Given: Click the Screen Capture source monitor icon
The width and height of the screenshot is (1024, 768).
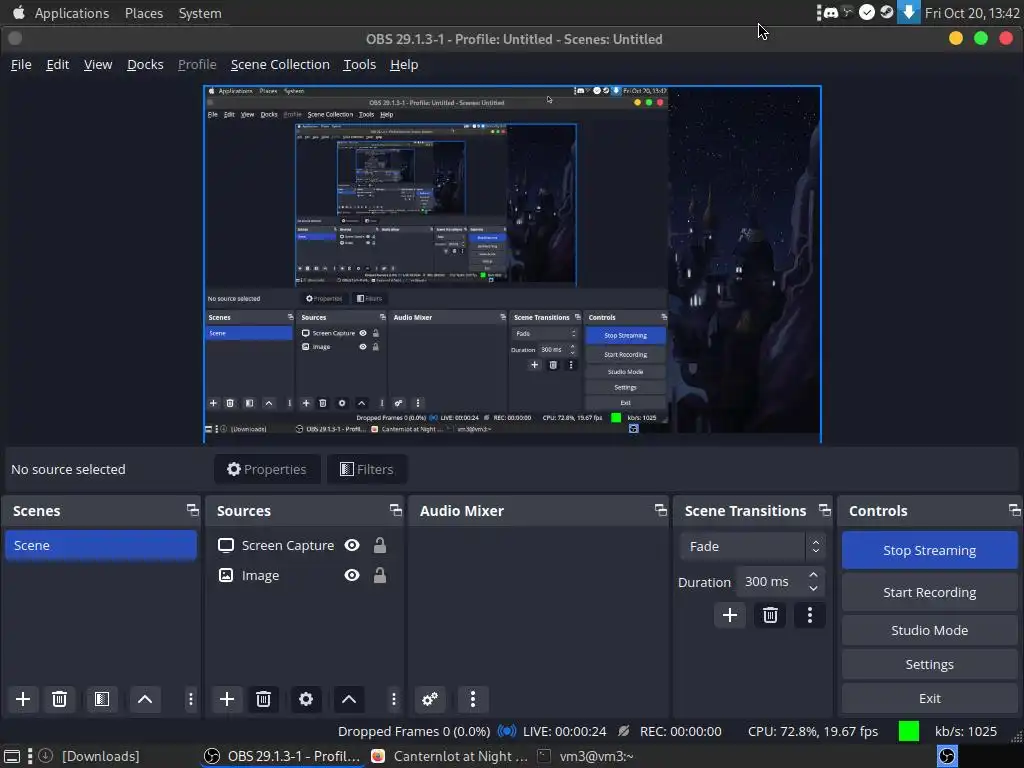Looking at the screenshot, I should 226,545.
